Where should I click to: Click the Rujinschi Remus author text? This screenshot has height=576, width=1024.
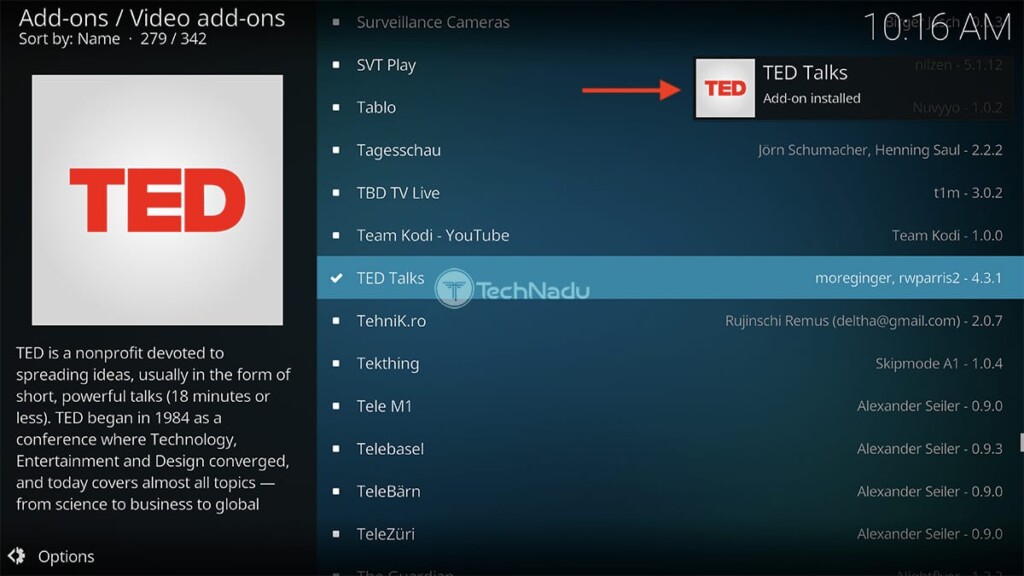coord(863,321)
